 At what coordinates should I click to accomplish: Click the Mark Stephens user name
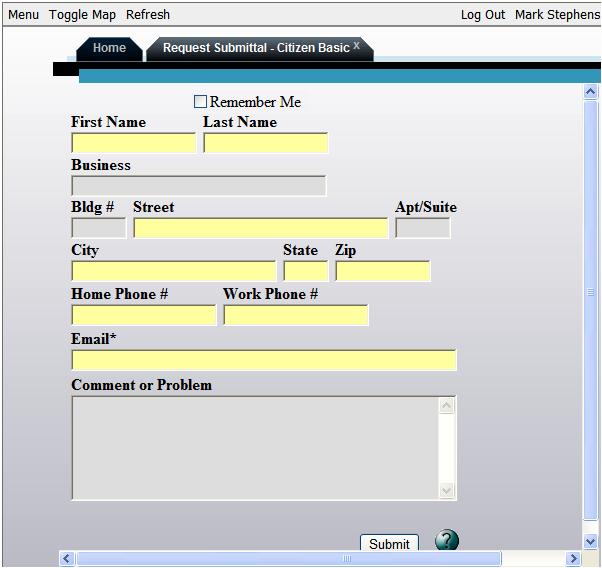pyautogui.click(x=557, y=15)
